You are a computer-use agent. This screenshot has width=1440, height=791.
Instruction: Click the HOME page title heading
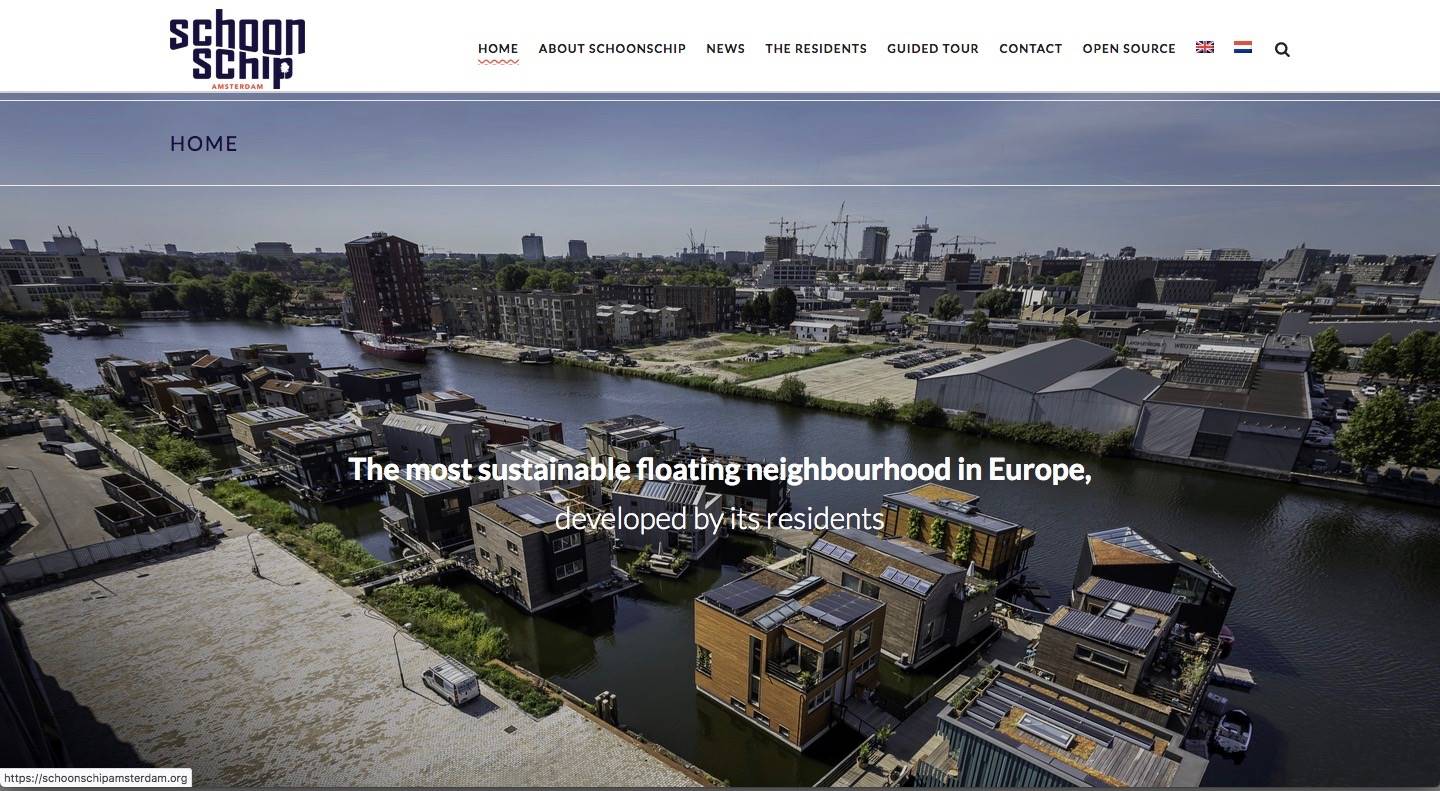coord(204,144)
